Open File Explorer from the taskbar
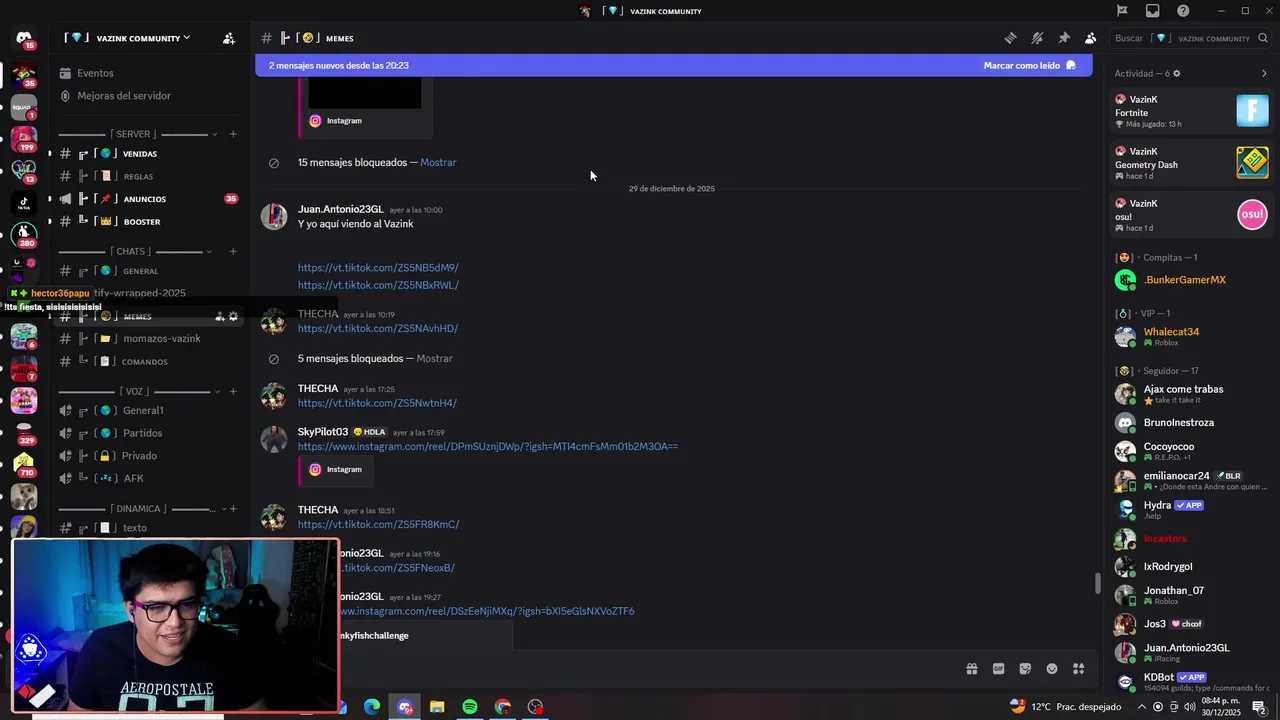This screenshot has width=1280, height=720. pyautogui.click(x=437, y=707)
